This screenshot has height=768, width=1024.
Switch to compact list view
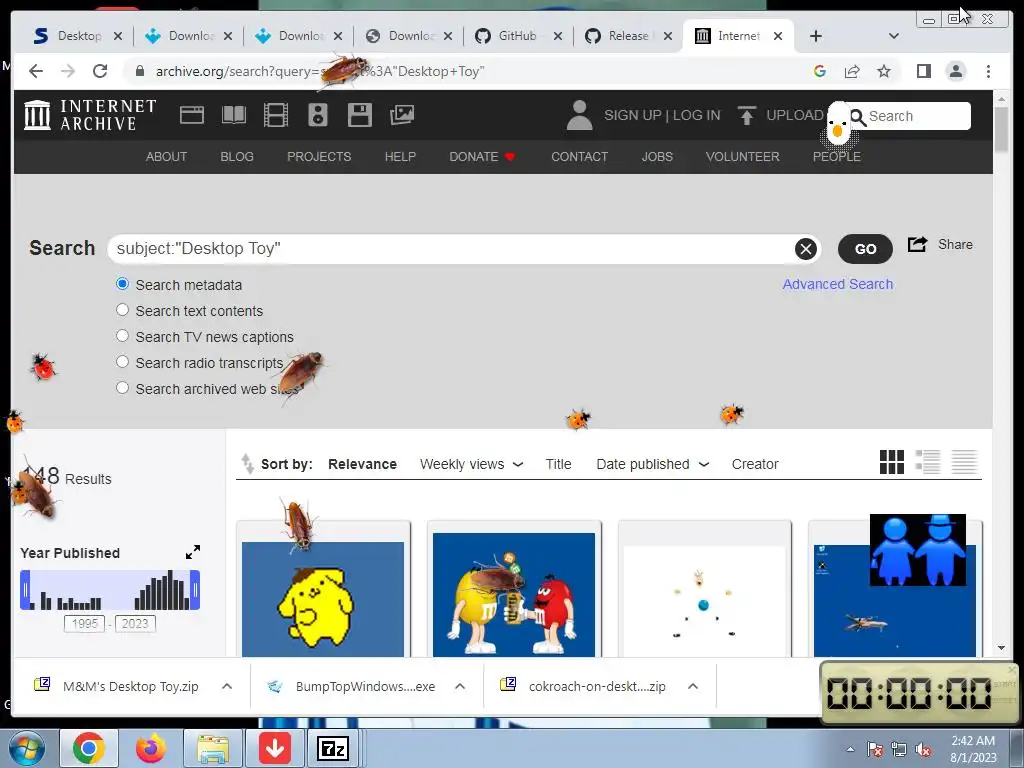point(964,462)
